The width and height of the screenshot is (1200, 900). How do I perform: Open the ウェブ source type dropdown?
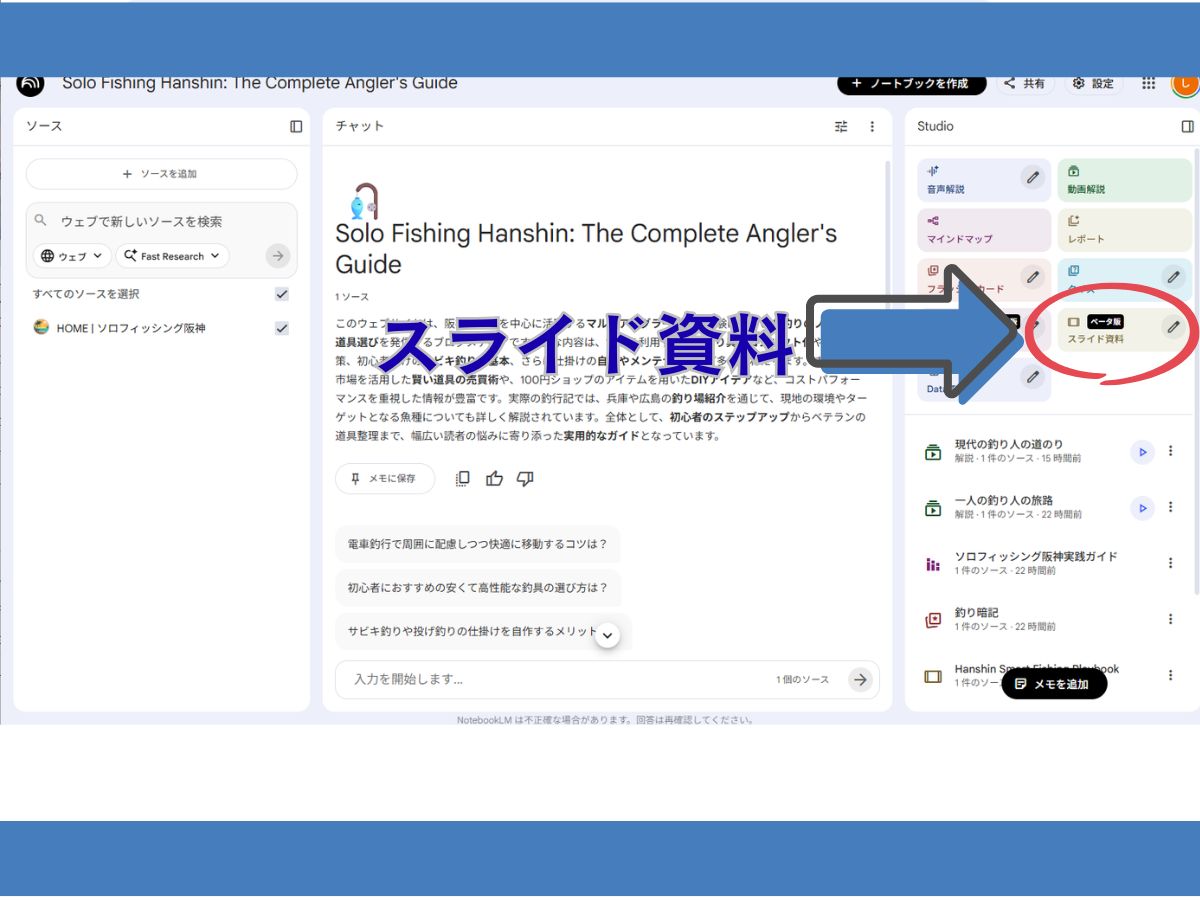[x=69, y=256]
